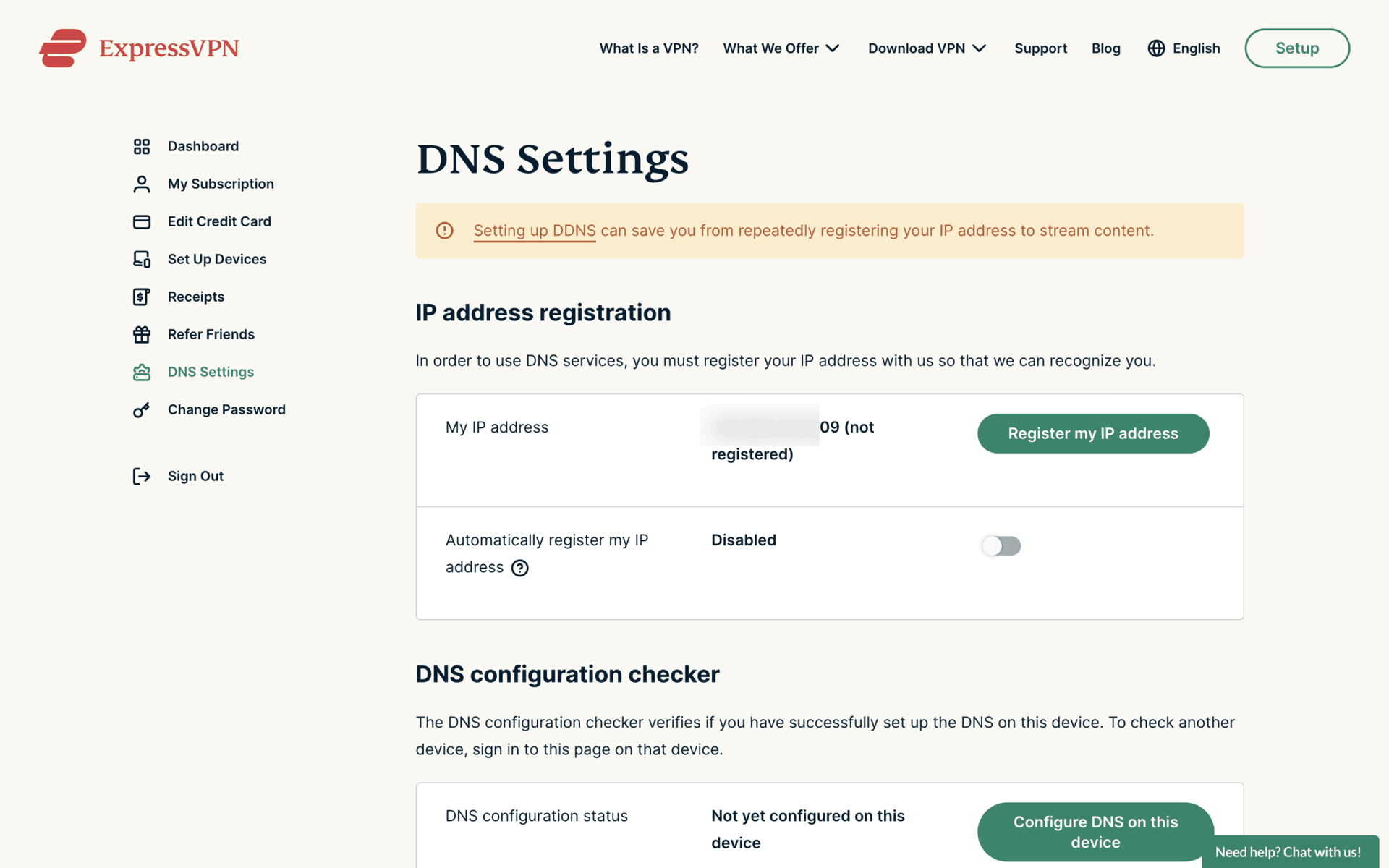Viewport: 1389px width, 868px height.
Task: Click the Dashboard grid icon
Action: coord(142,147)
